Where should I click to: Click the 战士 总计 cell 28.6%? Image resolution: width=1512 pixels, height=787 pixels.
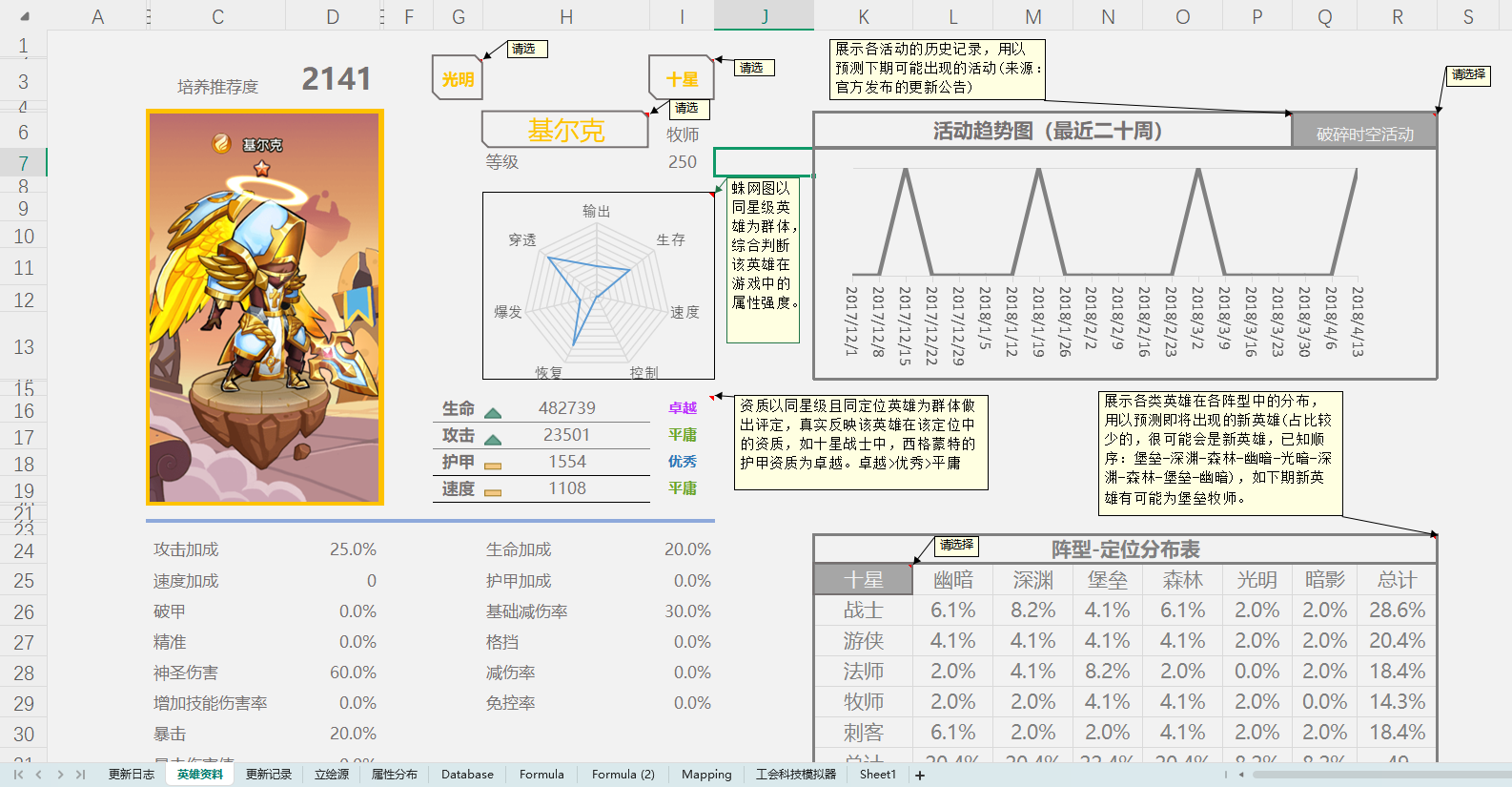pyautogui.click(x=1398, y=611)
